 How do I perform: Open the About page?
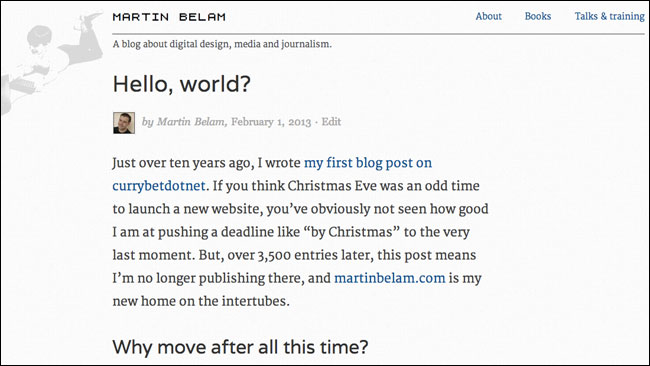(488, 16)
